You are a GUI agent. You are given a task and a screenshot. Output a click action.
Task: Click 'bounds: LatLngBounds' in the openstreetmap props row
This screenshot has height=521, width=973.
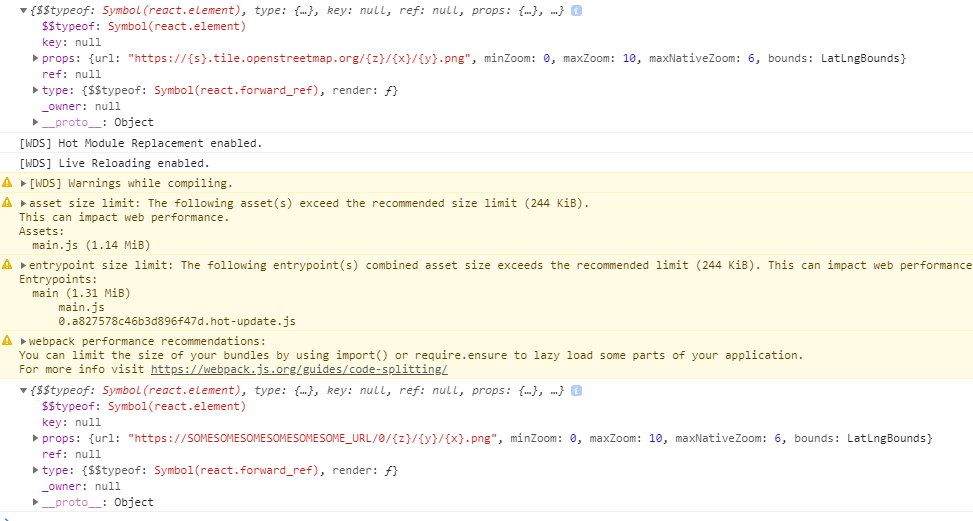[835, 58]
